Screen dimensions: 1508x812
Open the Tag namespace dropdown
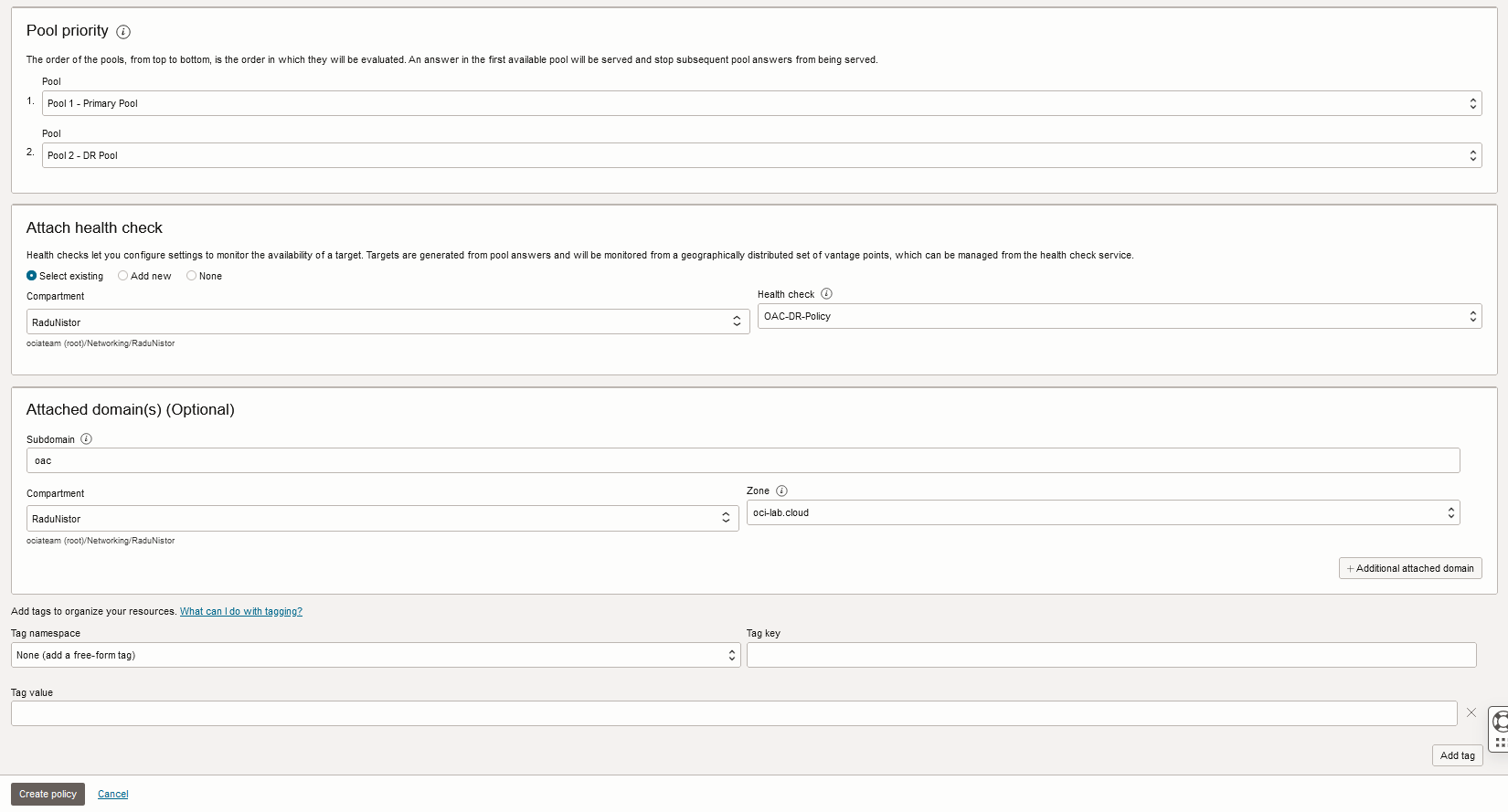tap(376, 655)
